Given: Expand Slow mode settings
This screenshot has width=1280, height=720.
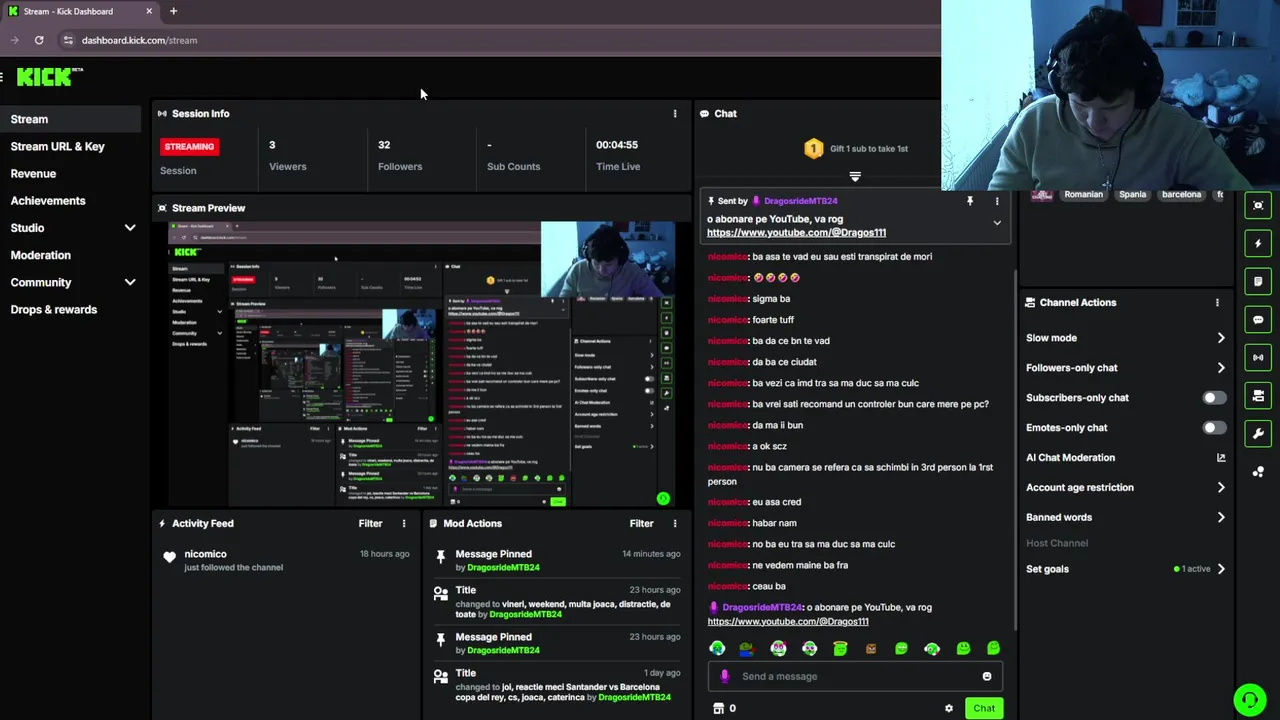Looking at the screenshot, I should click(x=1220, y=338).
